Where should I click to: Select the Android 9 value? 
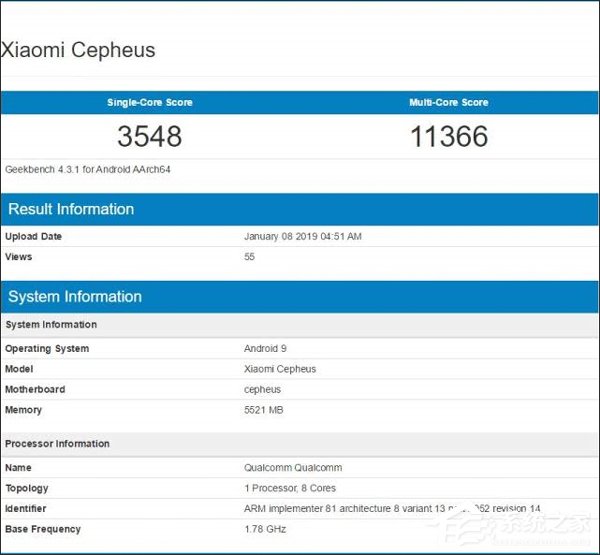point(265,349)
